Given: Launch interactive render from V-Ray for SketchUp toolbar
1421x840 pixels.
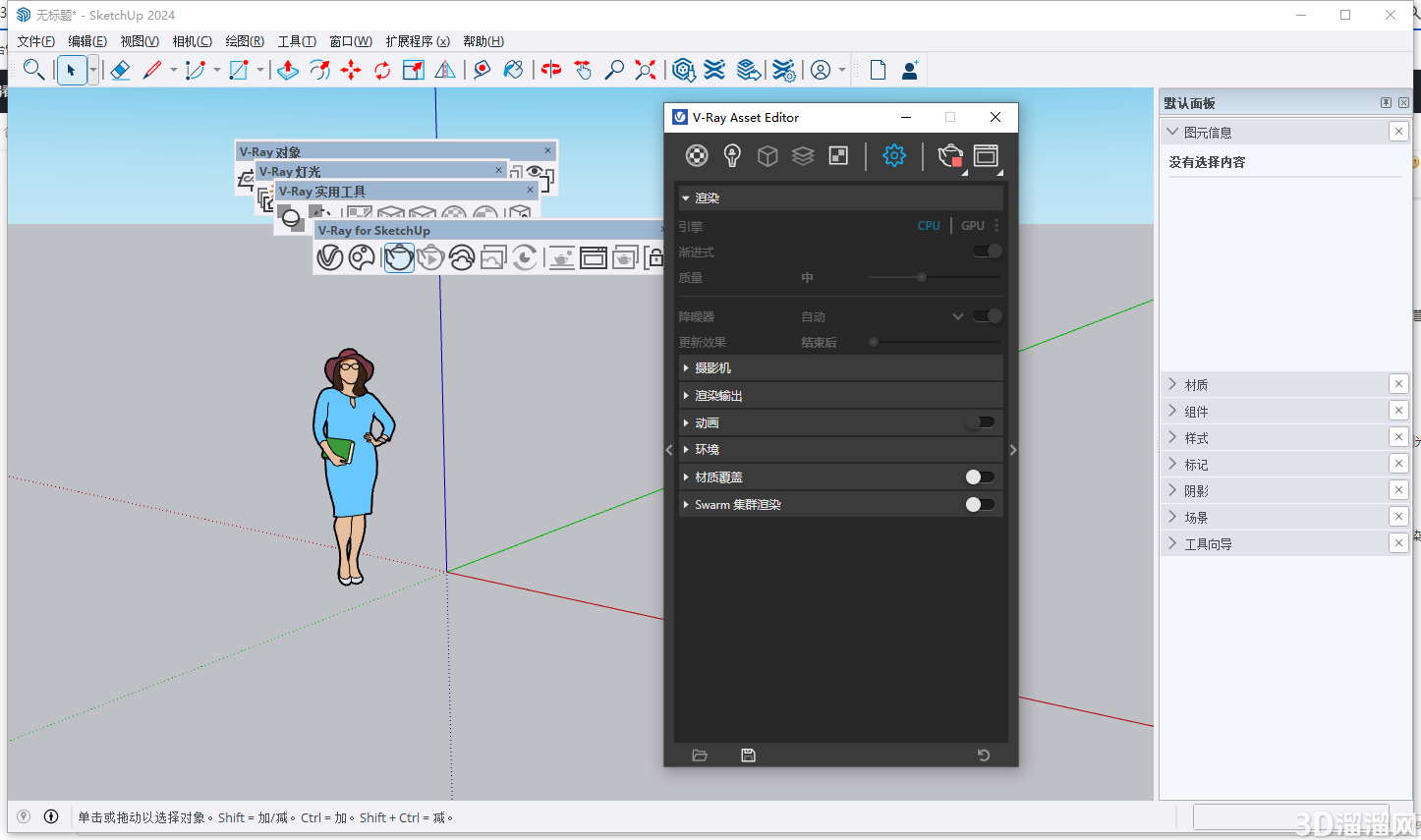Looking at the screenshot, I should pyautogui.click(x=430, y=257).
